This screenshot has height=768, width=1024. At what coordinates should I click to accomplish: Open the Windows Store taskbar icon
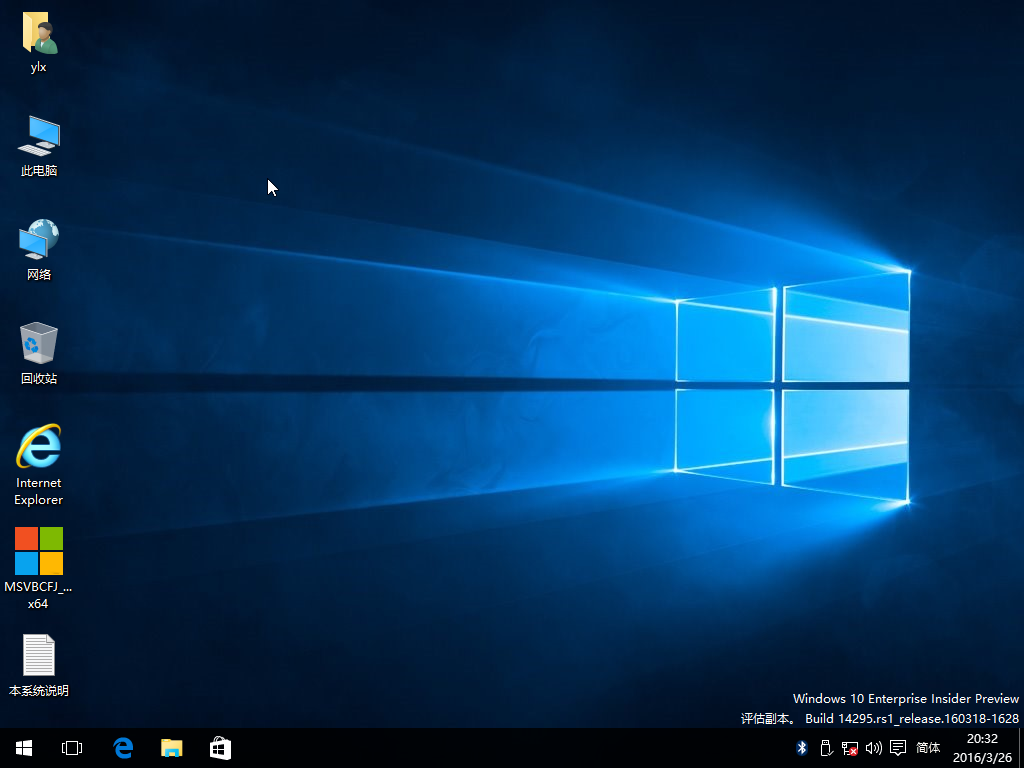pos(220,748)
